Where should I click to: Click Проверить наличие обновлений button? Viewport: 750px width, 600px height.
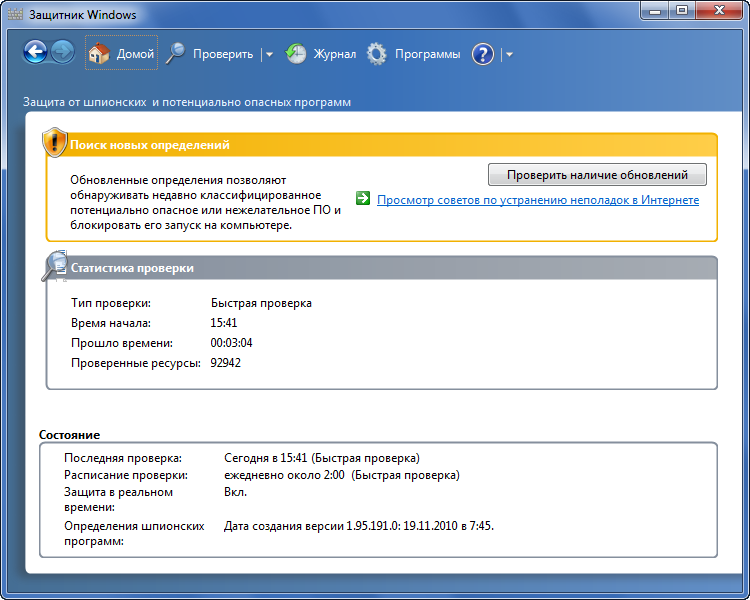(597, 175)
